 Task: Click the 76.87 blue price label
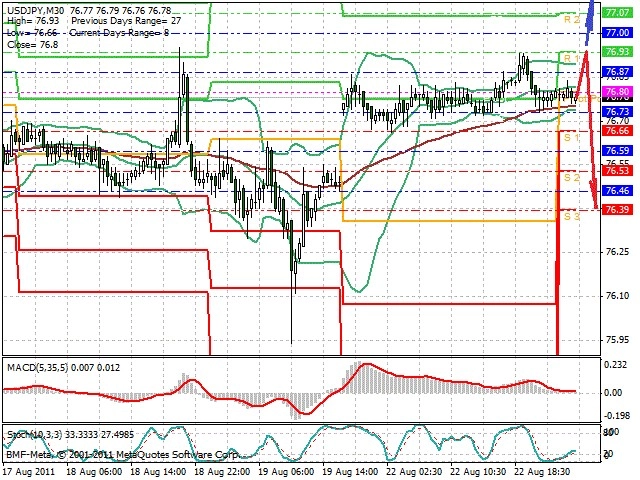point(618,71)
